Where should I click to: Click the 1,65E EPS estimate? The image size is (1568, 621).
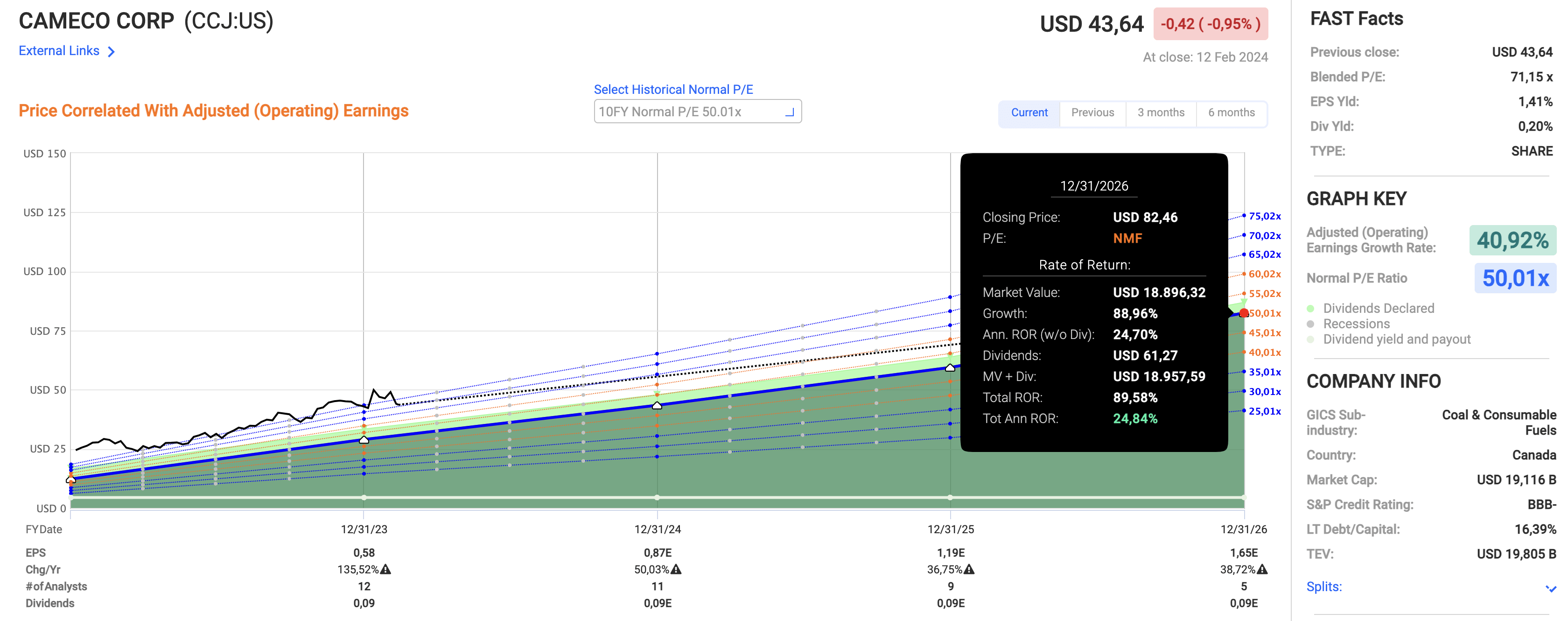pos(1244,553)
